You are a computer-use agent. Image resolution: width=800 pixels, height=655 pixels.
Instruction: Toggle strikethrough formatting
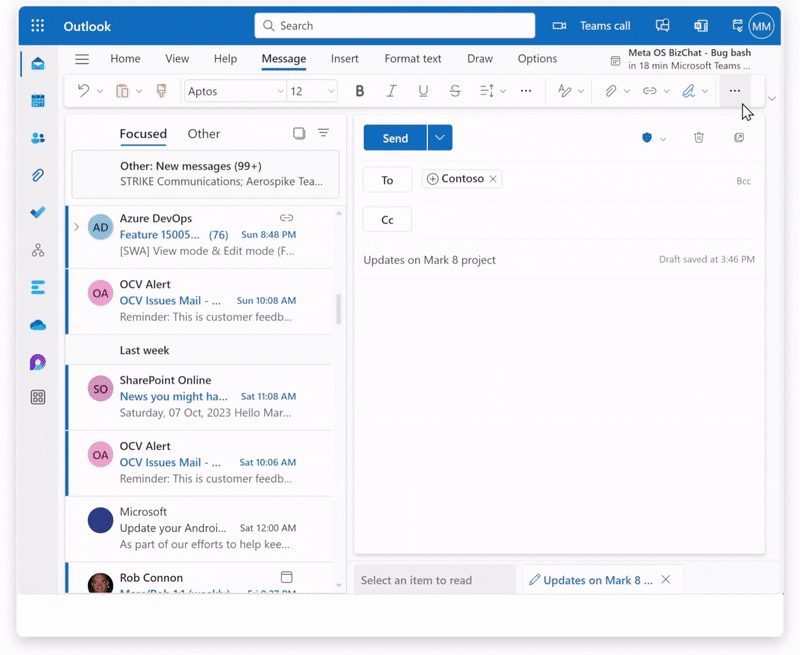point(455,91)
